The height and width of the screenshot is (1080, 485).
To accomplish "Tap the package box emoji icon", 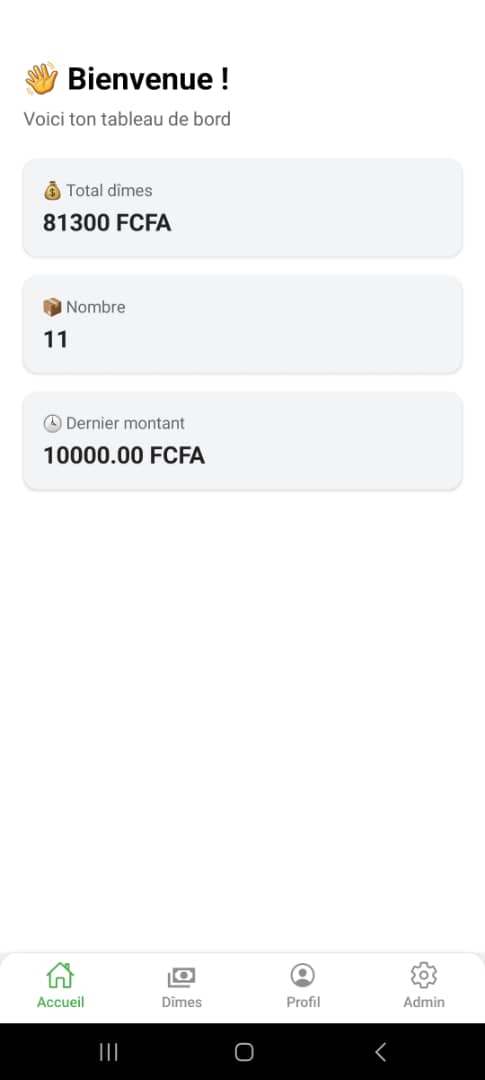I will click(x=52, y=307).
